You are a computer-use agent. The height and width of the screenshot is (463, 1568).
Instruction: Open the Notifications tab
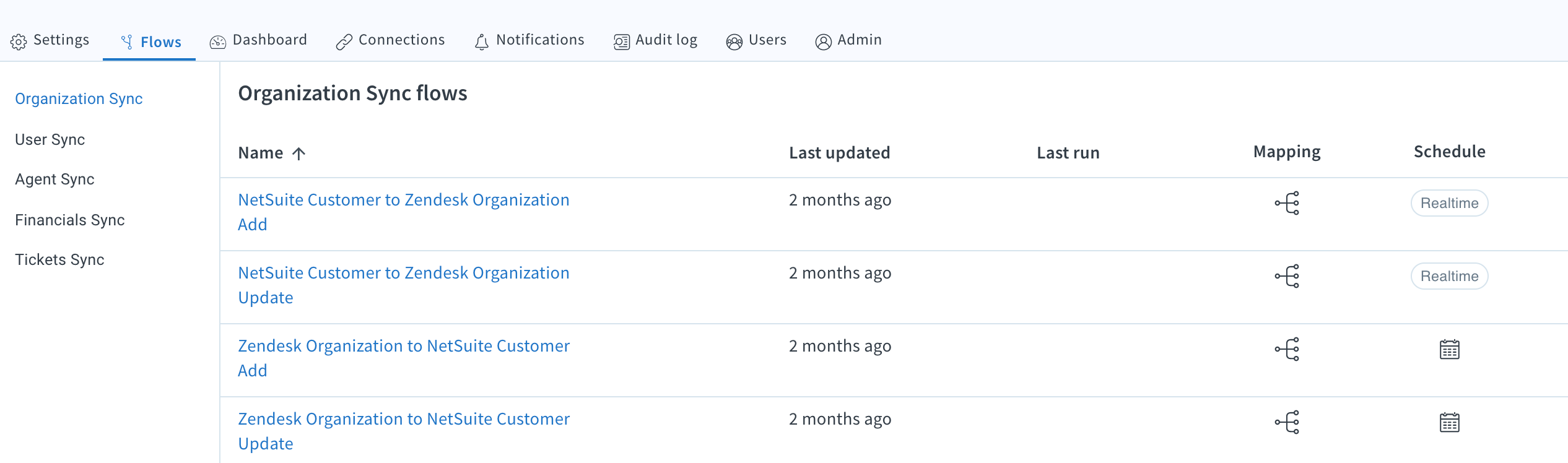pos(529,40)
